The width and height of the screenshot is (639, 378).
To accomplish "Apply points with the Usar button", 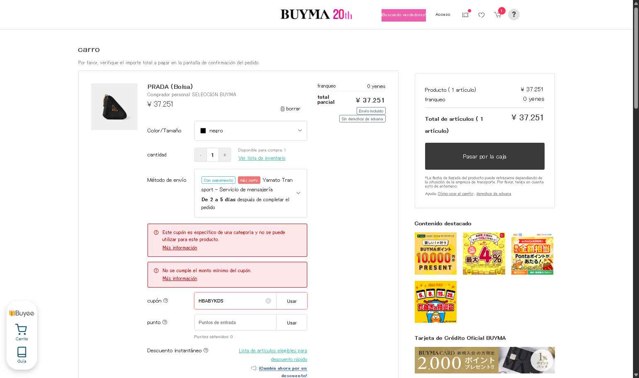I will [291, 323].
